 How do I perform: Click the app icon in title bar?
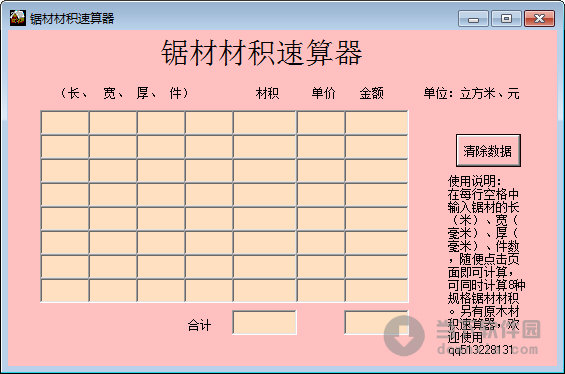pyautogui.click(x=17, y=18)
